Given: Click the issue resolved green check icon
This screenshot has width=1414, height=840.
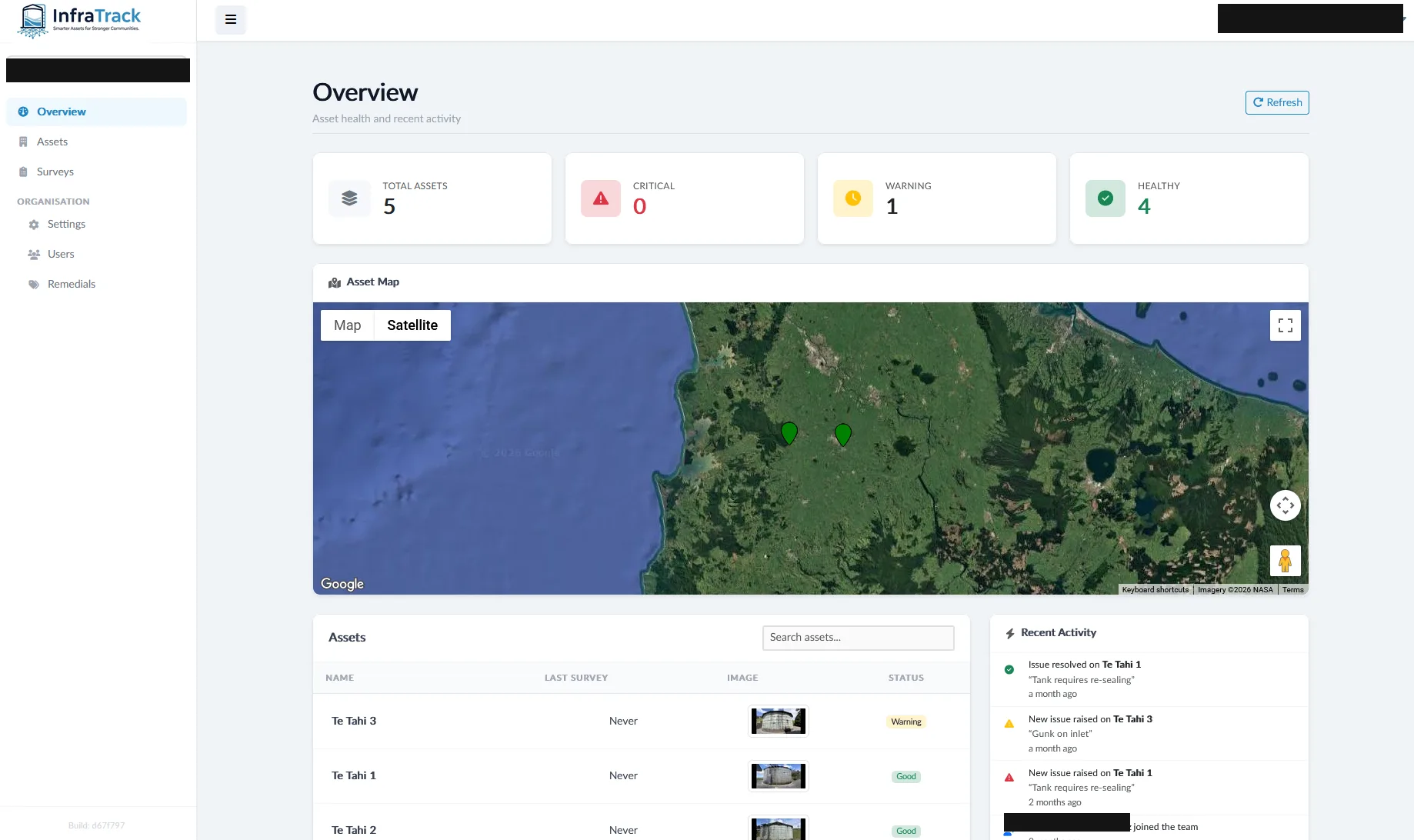Looking at the screenshot, I should coord(1009,670).
